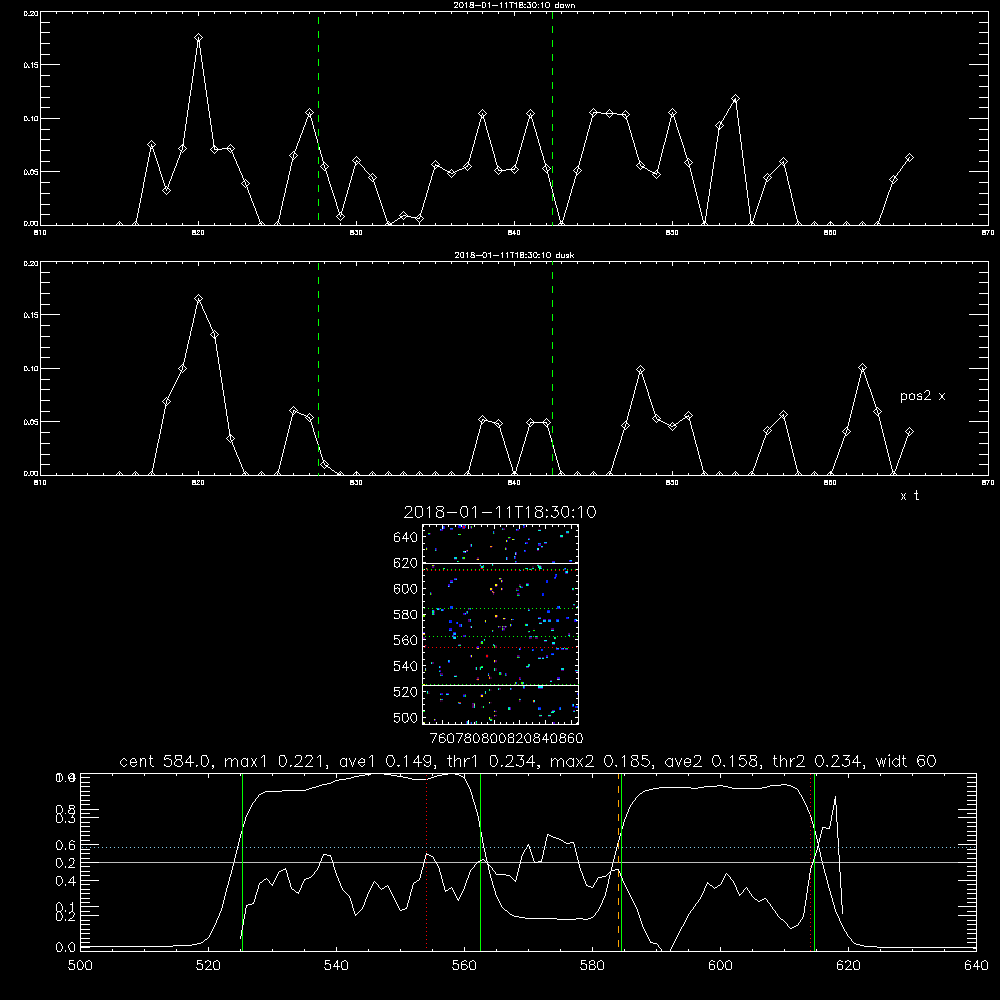
Task: Click the 'pos2 x' annotation text
Action: click(x=922, y=396)
